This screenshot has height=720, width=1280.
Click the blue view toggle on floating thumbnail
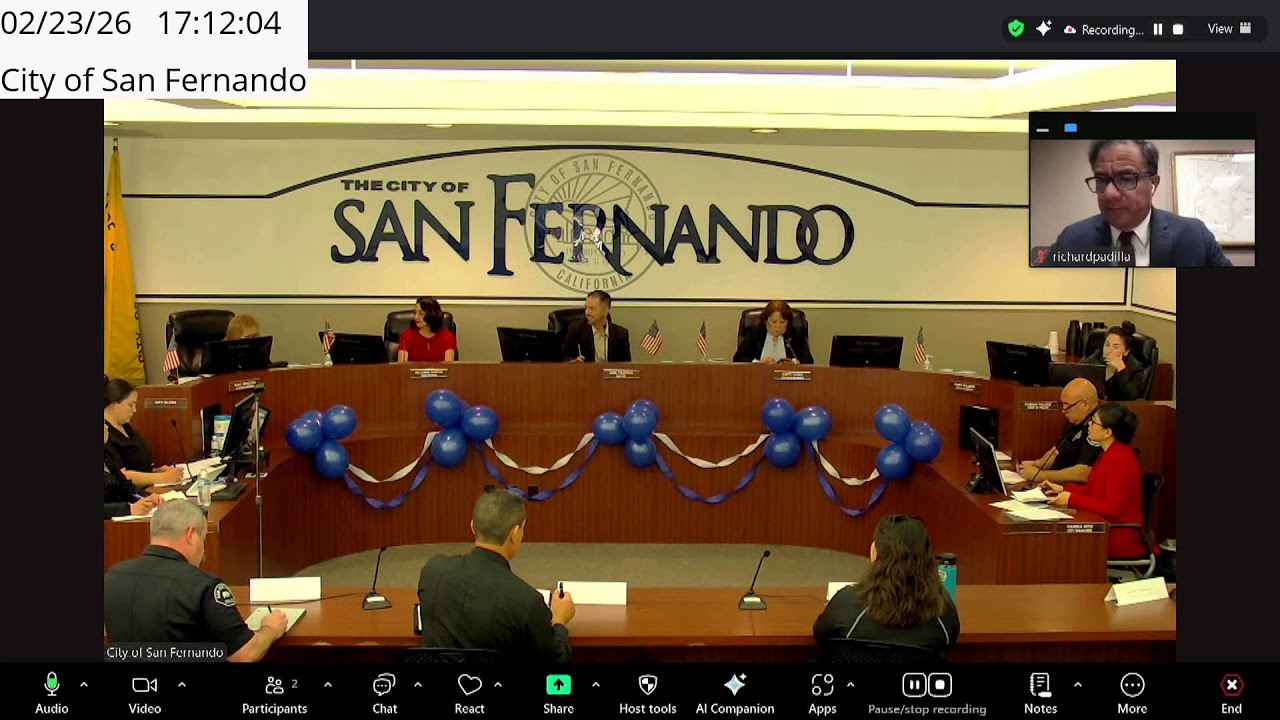pyautogui.click(x=1070, y=128)
